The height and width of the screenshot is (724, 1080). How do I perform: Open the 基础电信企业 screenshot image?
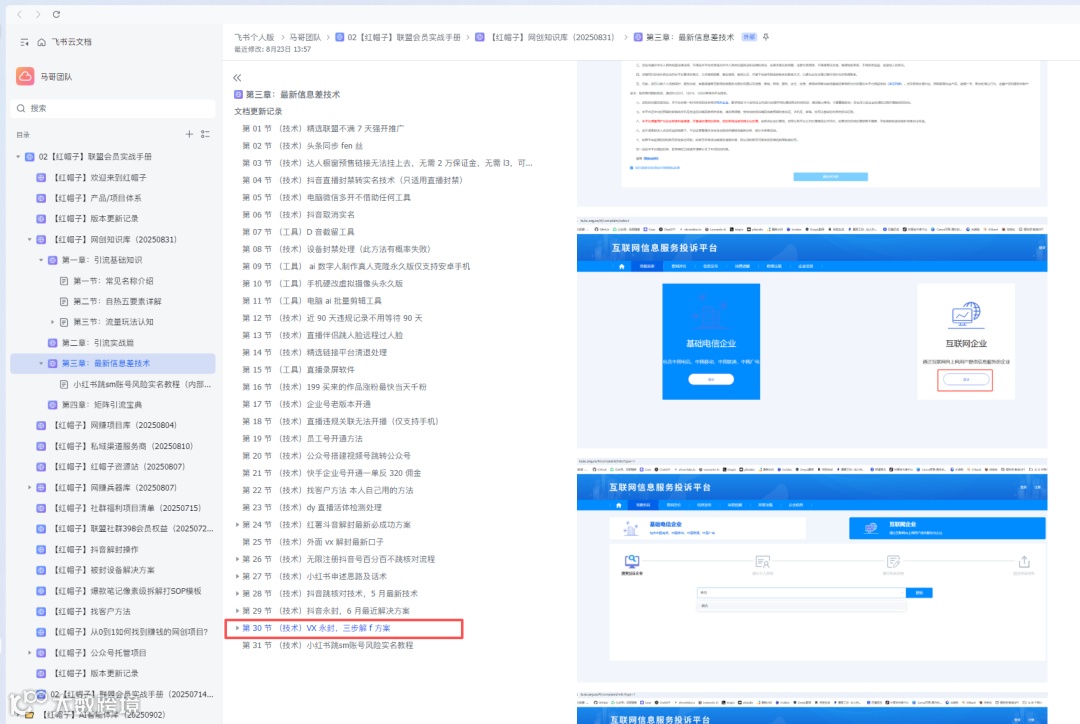711,342
